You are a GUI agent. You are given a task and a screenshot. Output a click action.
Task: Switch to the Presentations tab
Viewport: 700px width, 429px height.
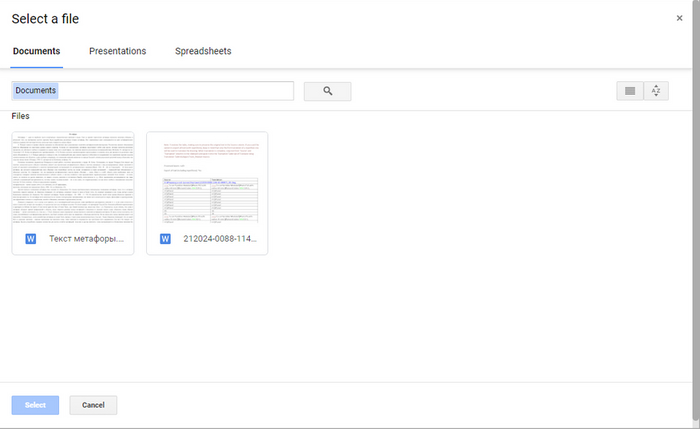pyautogui.click(x=117, y=51)
